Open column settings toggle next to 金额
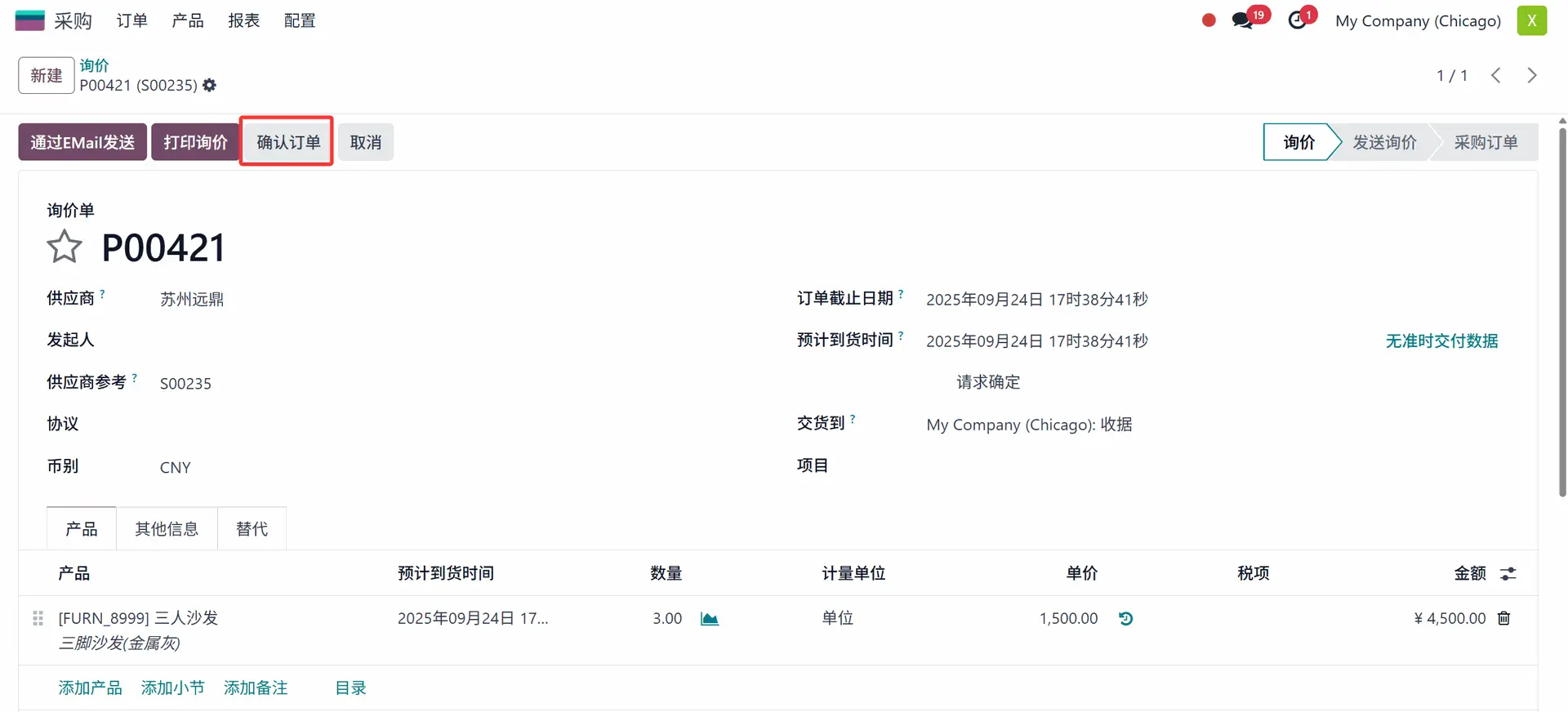The height and width of the screenshot is (712, 1568). coord(1508,574)
